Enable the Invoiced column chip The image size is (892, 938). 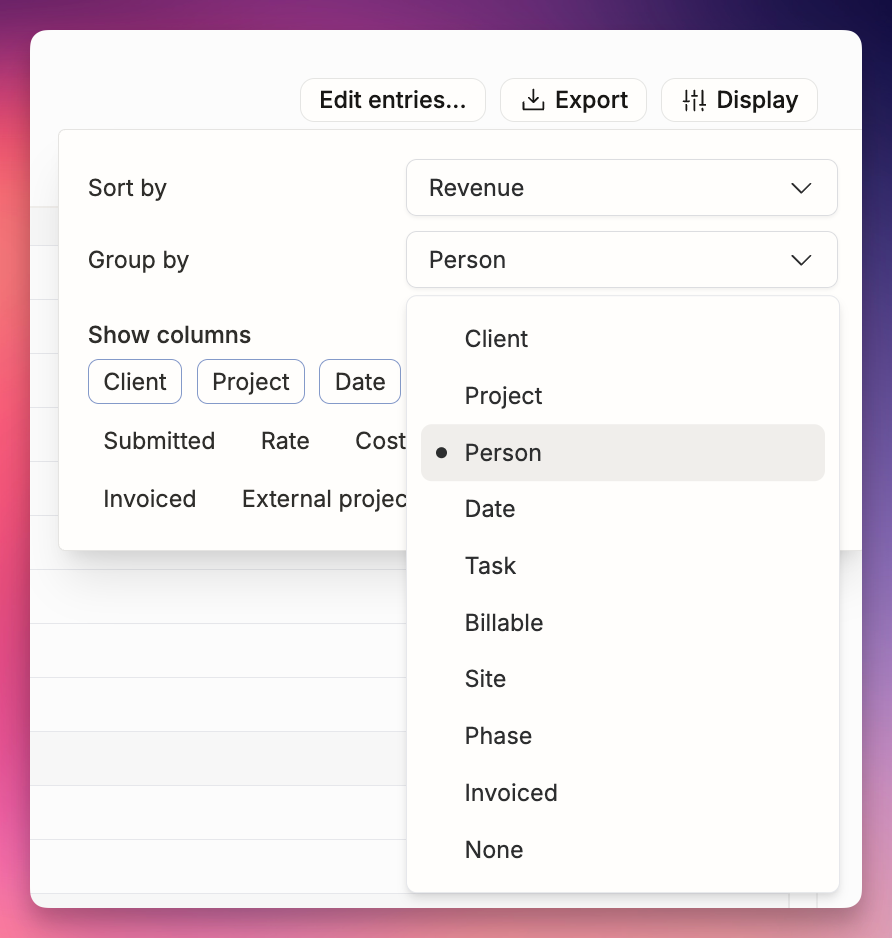point(150,499)
